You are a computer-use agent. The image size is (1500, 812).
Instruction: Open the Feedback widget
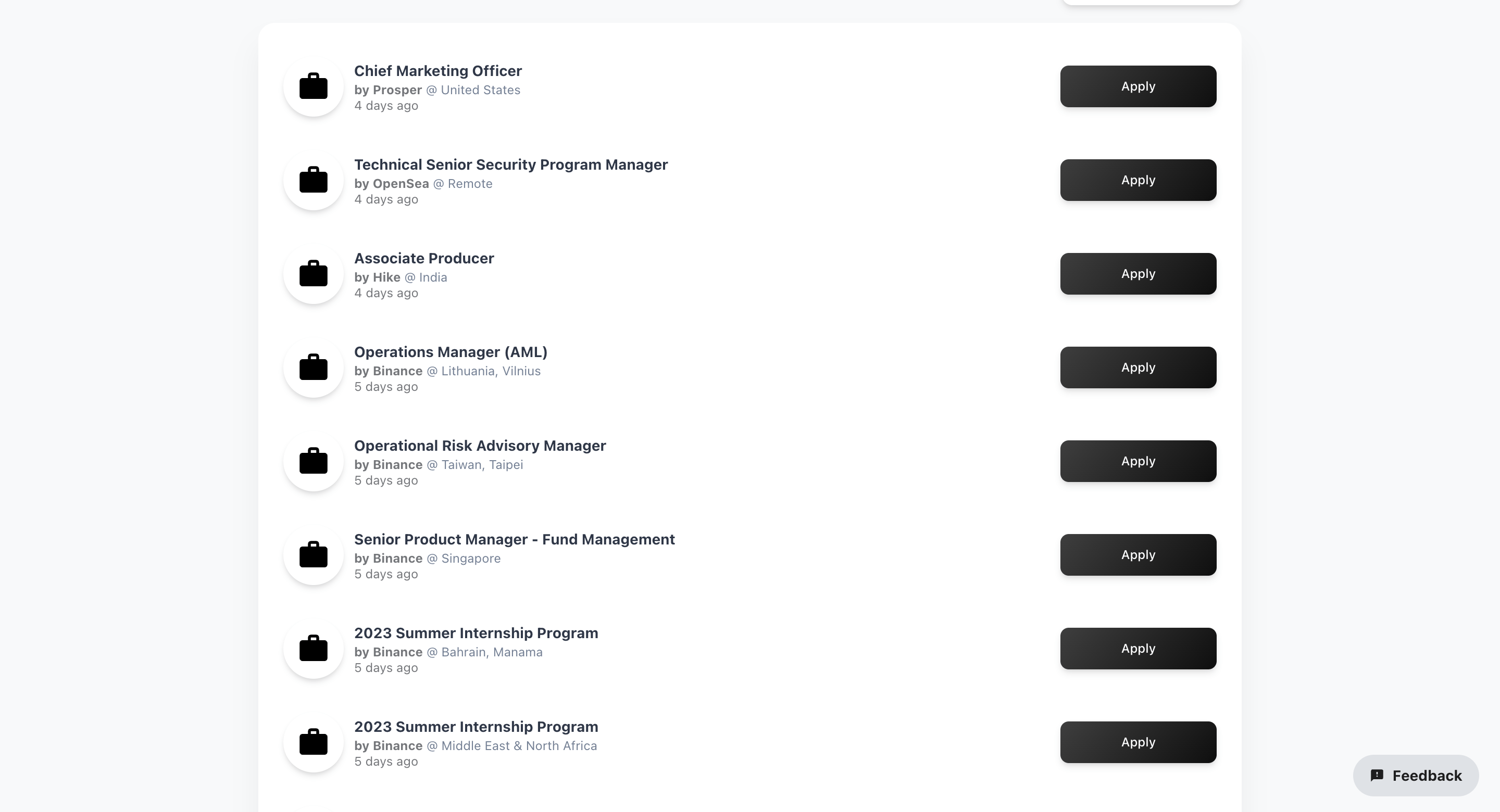click(x=1416, y=776)
